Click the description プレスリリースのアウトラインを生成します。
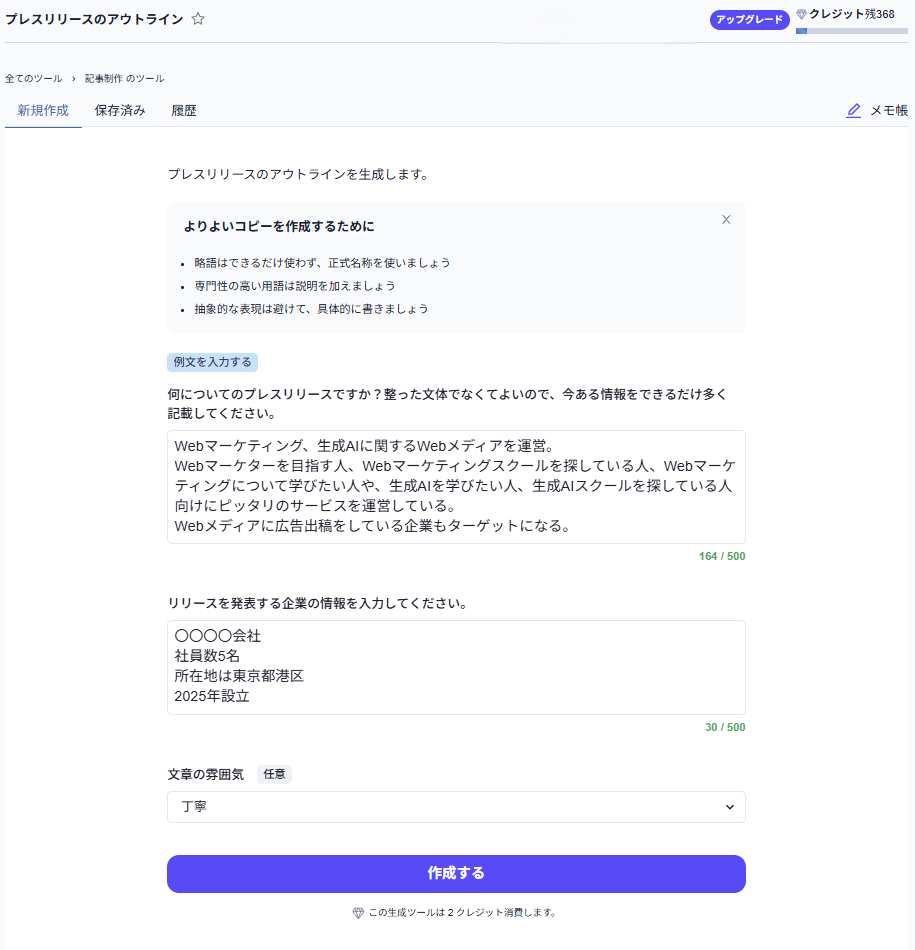915x950 pixels. (298, 174)
